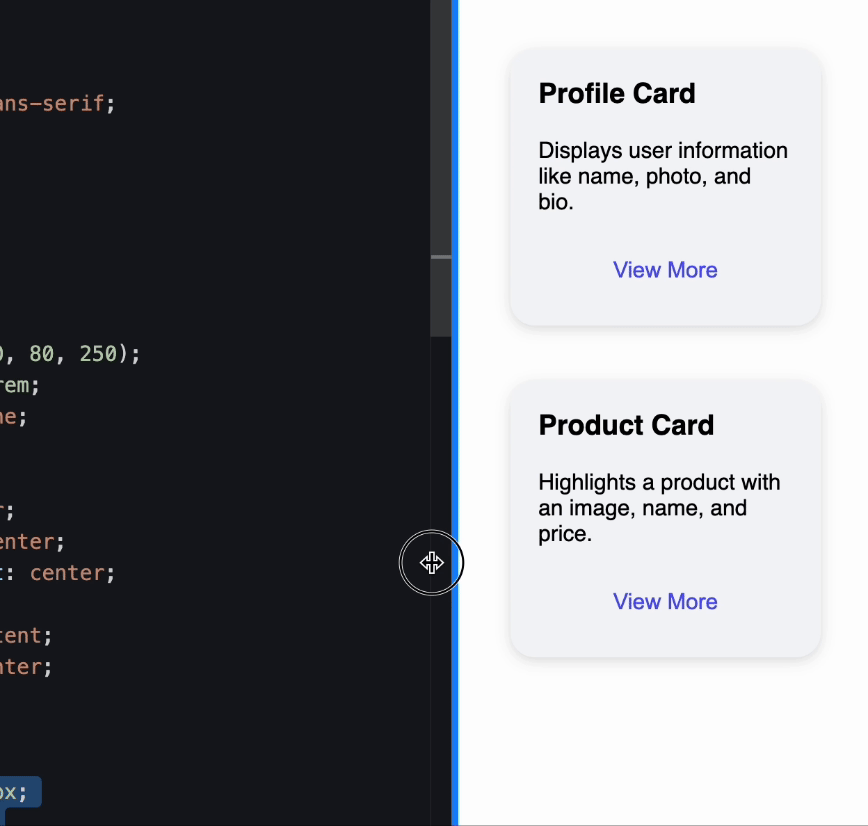Select the "Profile Card" heading
Viewport: 868px width, 826px height.
click(x=617, y=93)
